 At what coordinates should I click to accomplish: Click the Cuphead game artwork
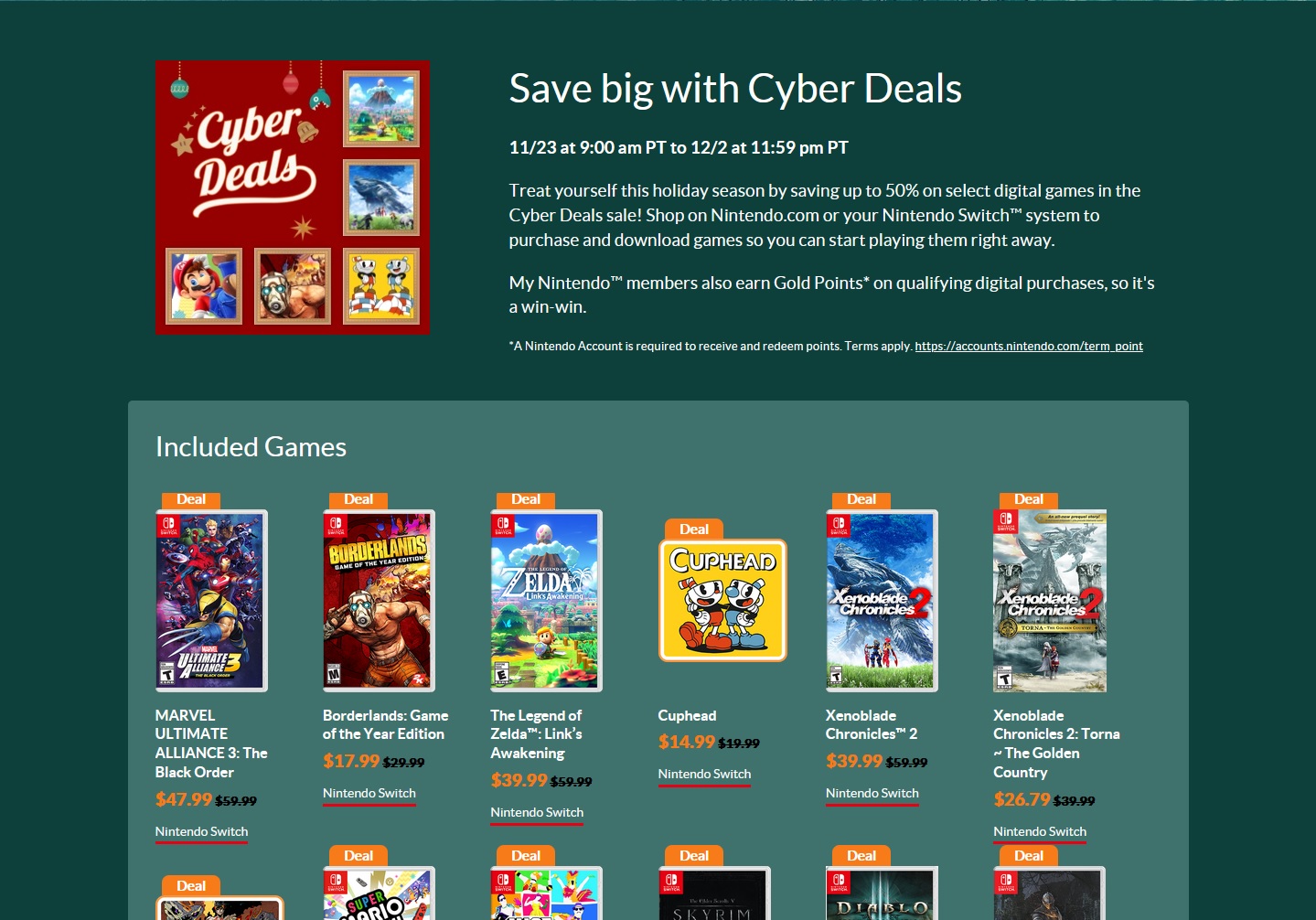tap(722, 600)
